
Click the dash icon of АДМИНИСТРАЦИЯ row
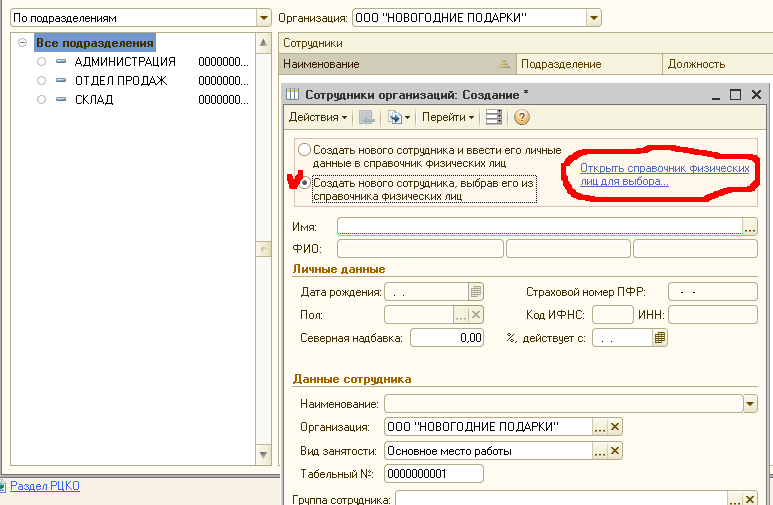(x=61, y=62)
